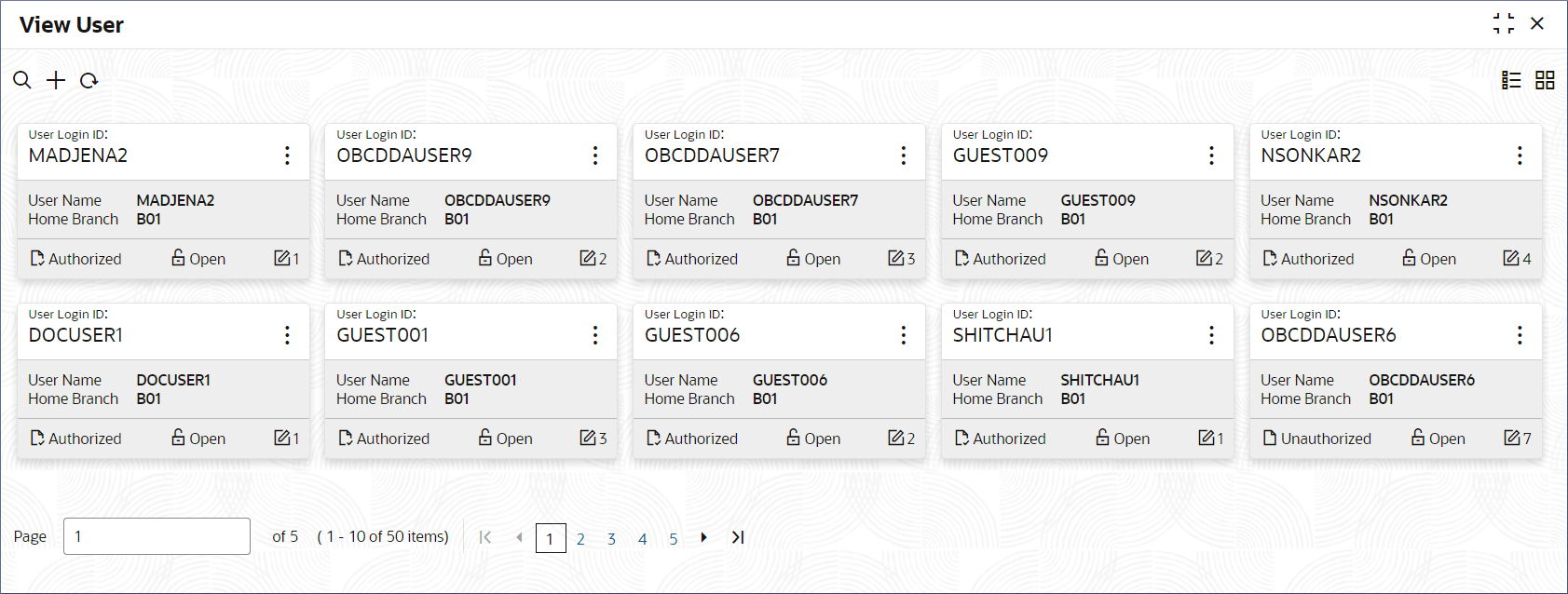
Task: Click Authorized document icon on DOCUSER1 card
Action: [37, 438]
